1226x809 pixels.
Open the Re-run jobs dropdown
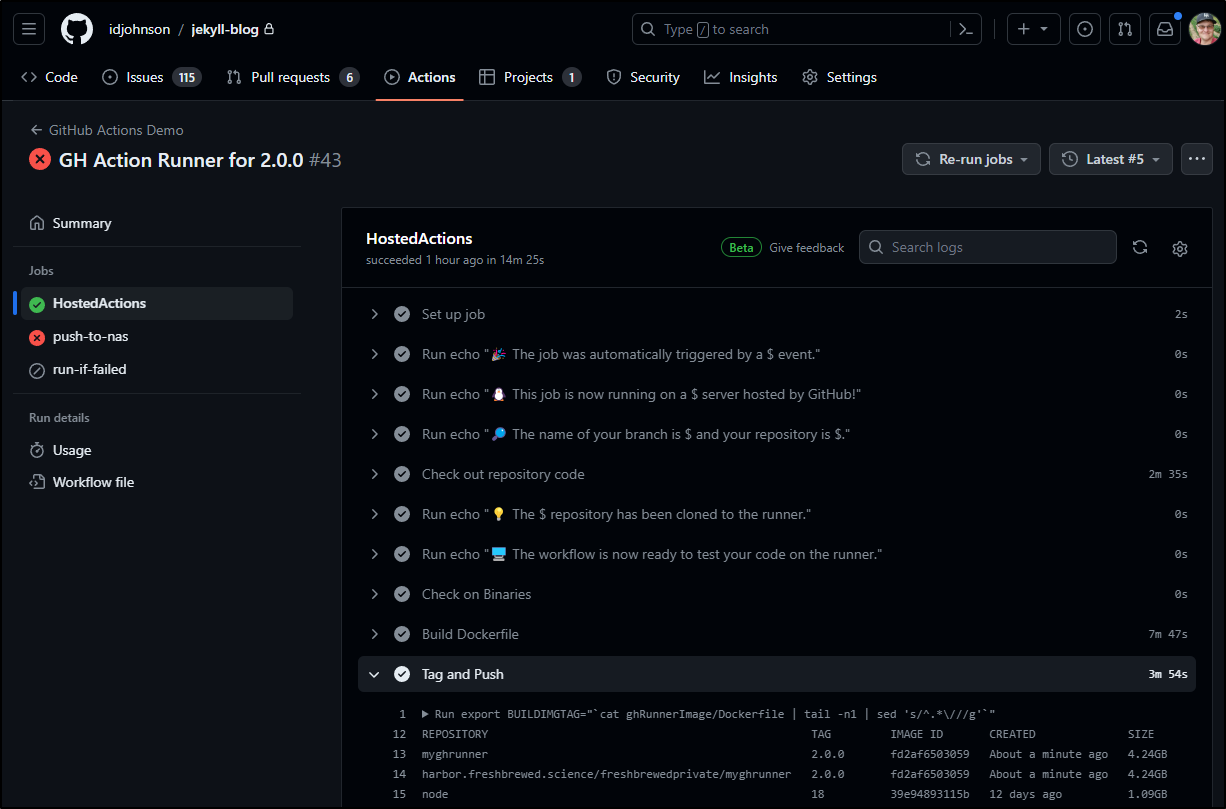[971, 159]
